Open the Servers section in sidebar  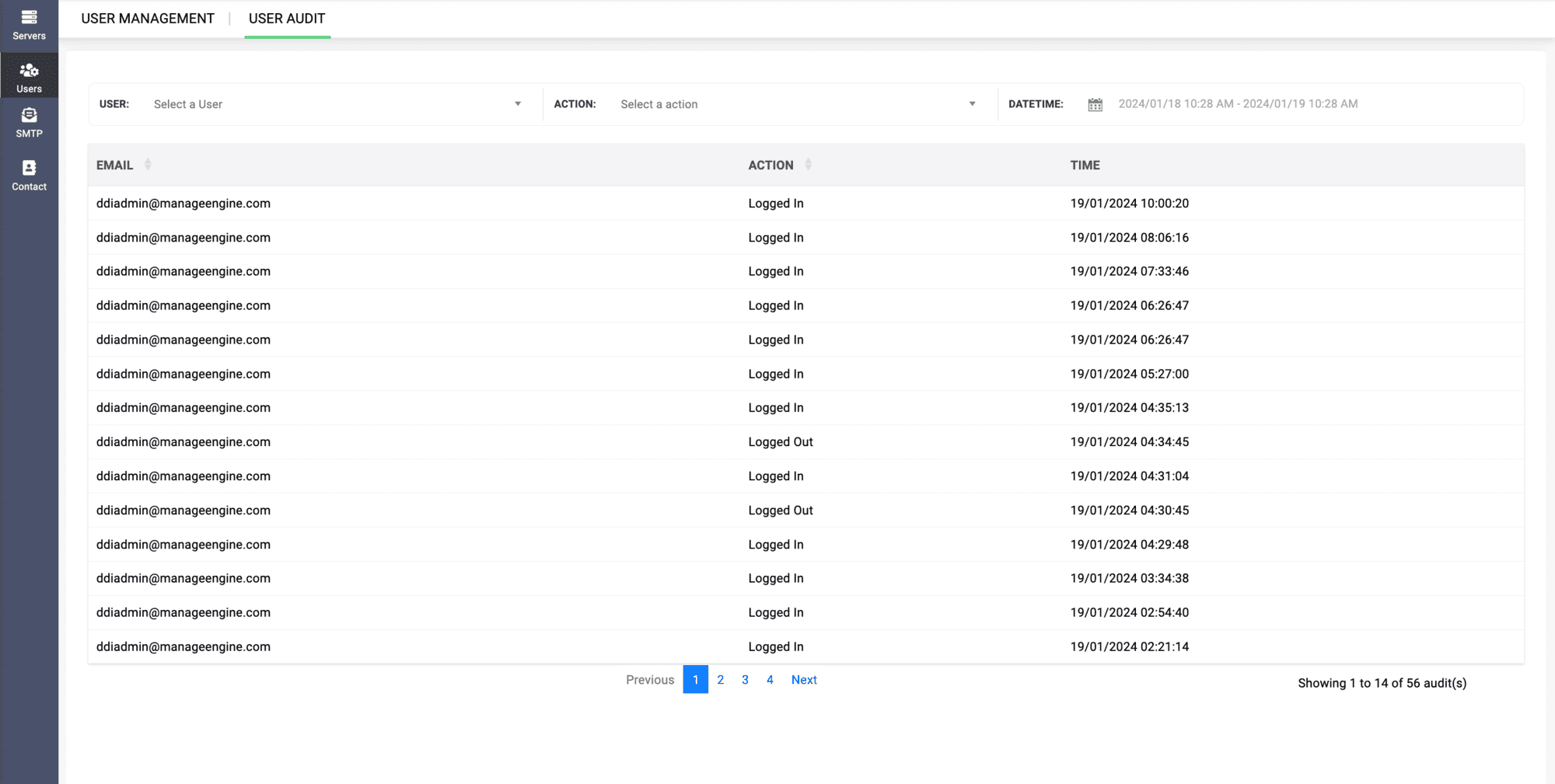(x=29, y=25)
